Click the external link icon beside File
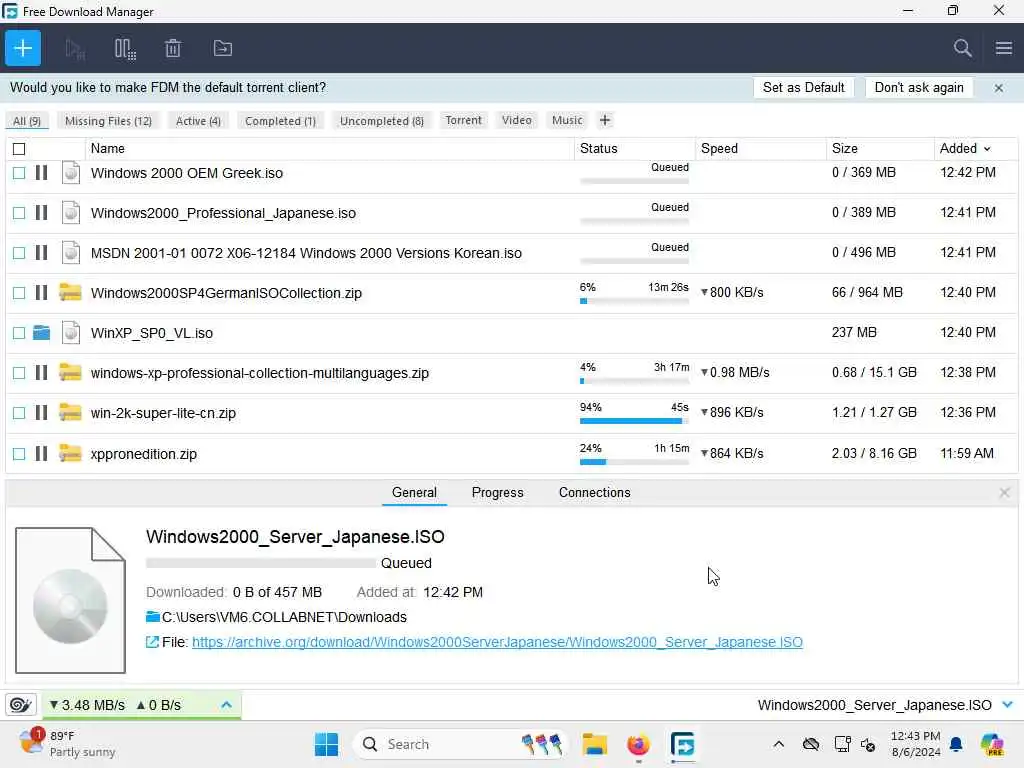Viewport: 1024px width, 768px height. (x=152, y=642)
